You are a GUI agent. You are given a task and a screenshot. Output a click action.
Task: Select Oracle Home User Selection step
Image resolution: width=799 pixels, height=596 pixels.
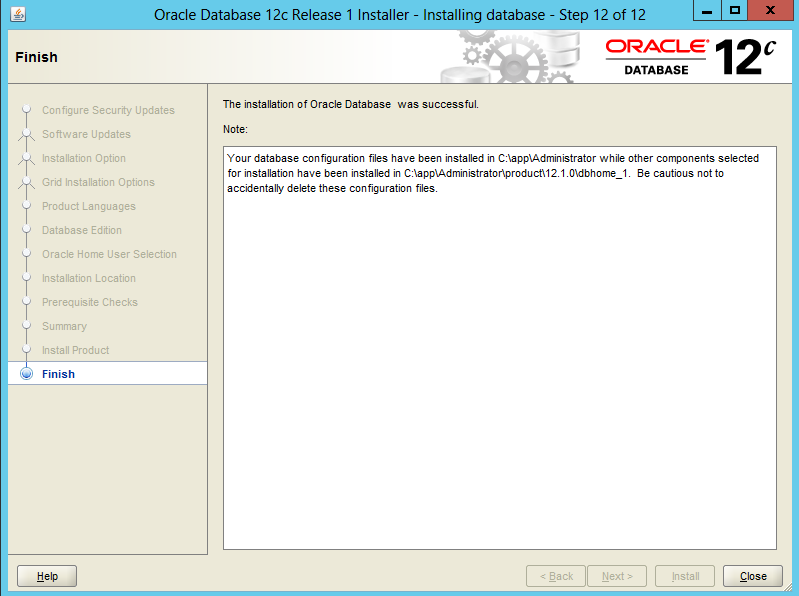pyautogui.click(x=109, y=254)
